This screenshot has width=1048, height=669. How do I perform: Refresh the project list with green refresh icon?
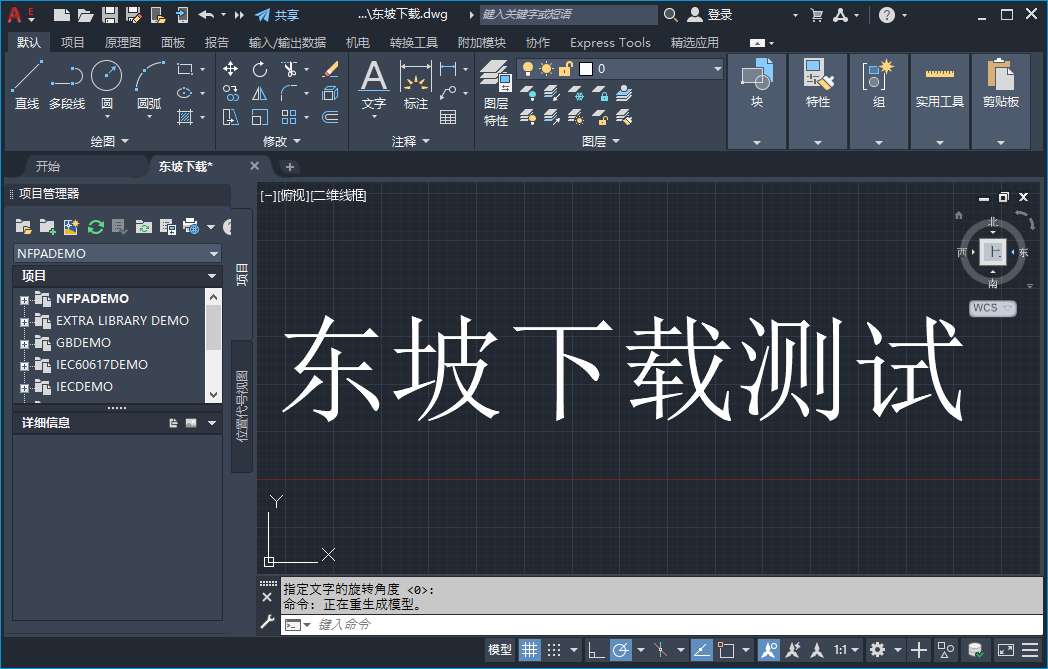95,227
